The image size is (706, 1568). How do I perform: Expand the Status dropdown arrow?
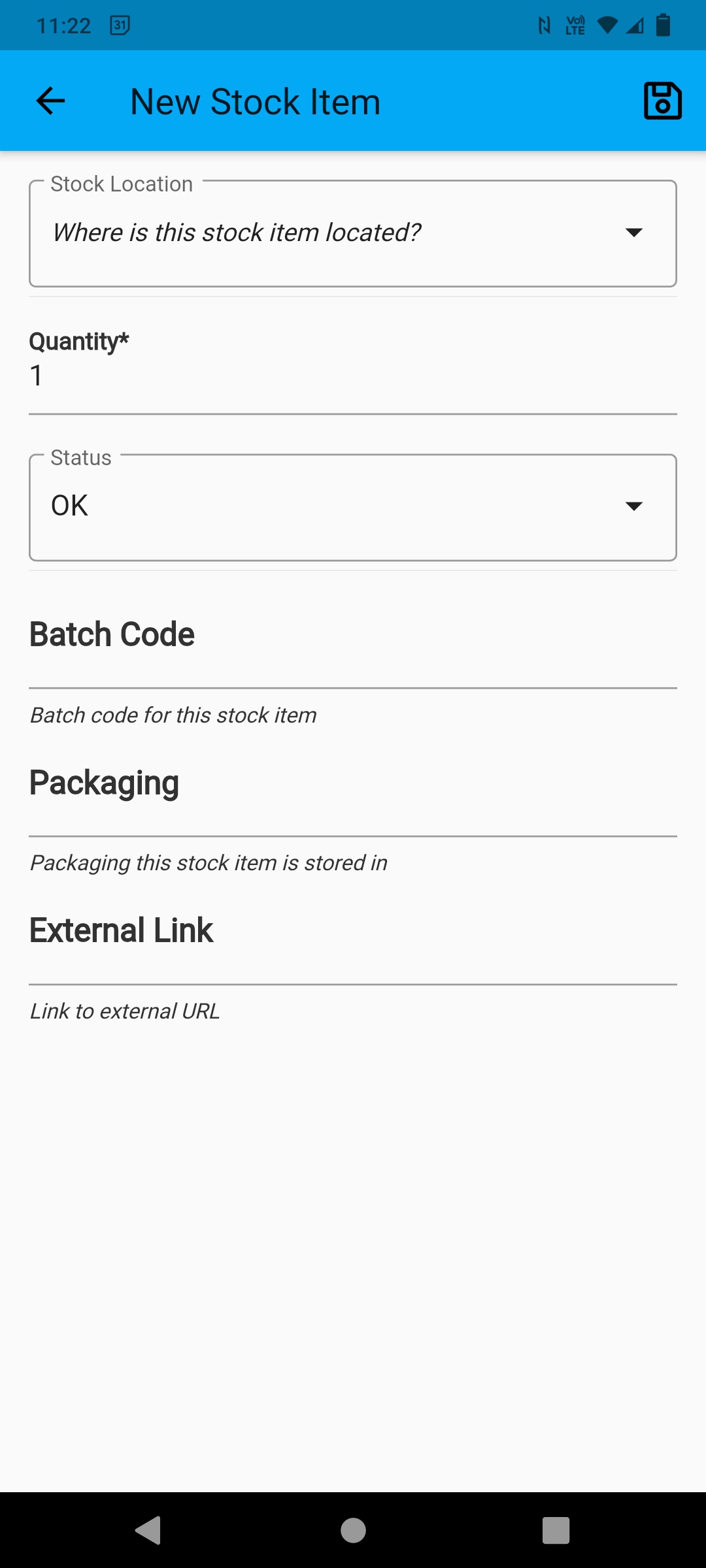[x=633, y=506]
